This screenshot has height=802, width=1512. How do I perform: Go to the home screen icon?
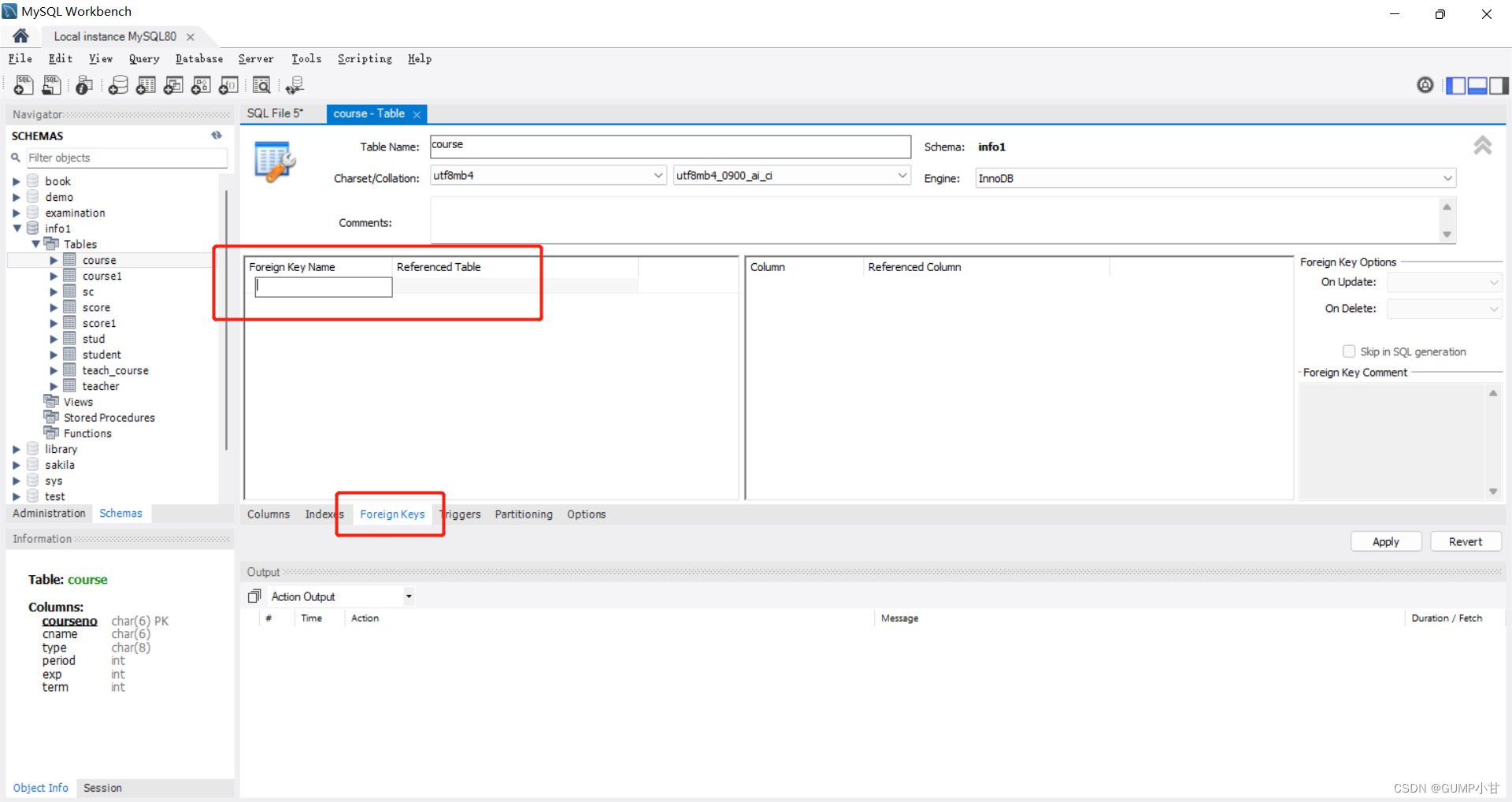(21, 35)
